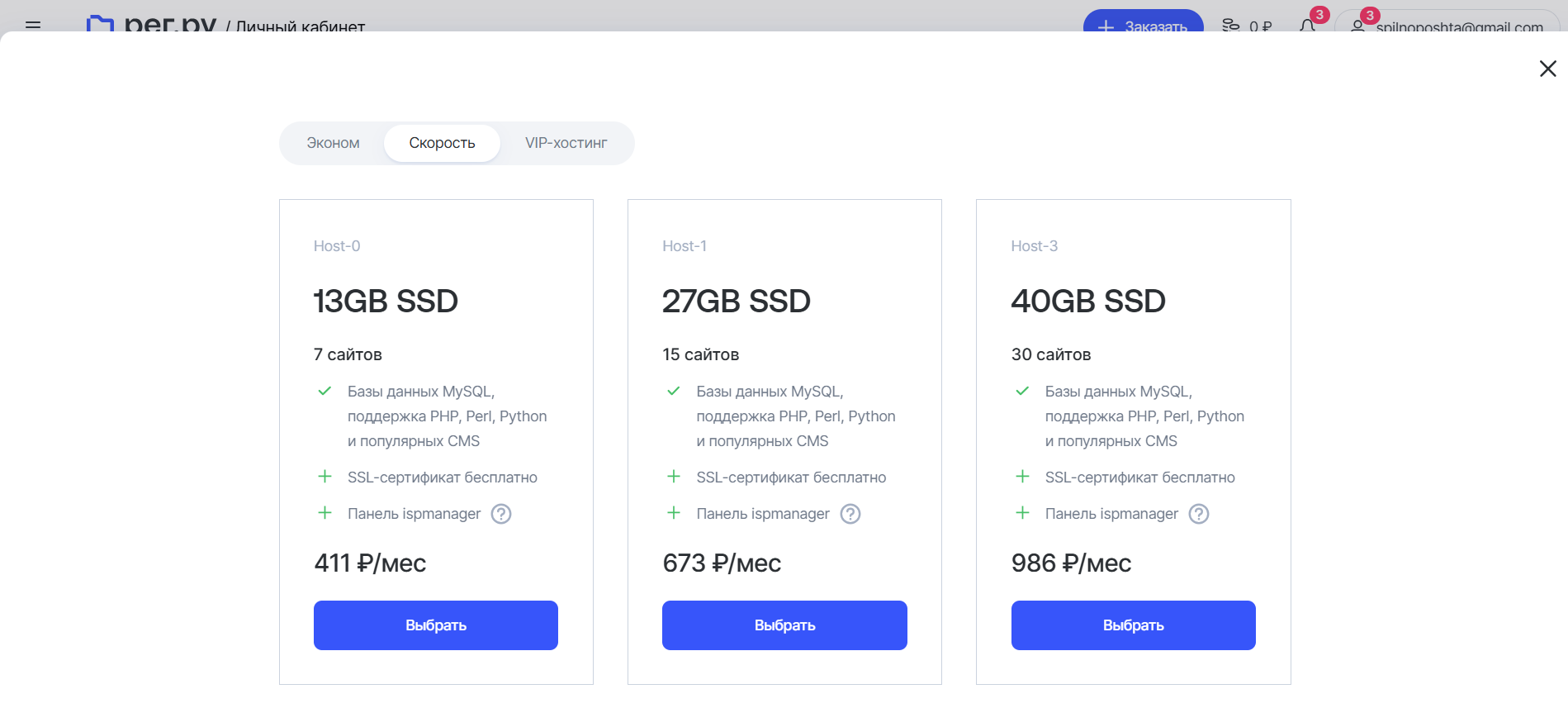Screen dimensions: 1568x708
Task: Show ispmanager help tooltip for Host-0
Action: (x=501, y=514)
